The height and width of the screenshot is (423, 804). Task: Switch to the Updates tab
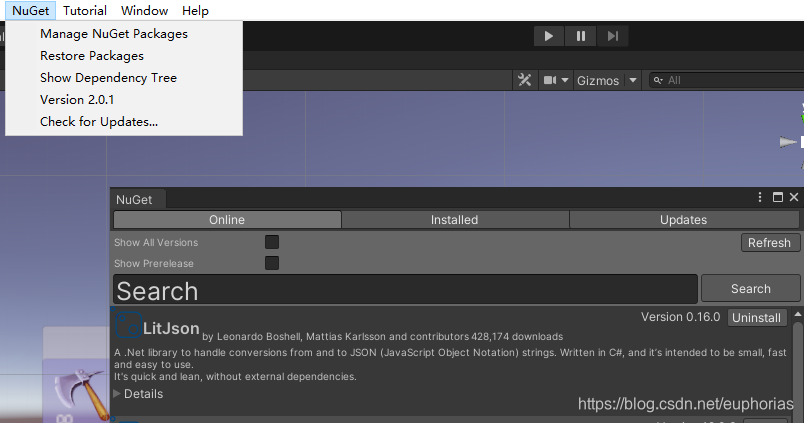[x=684, y=220]
